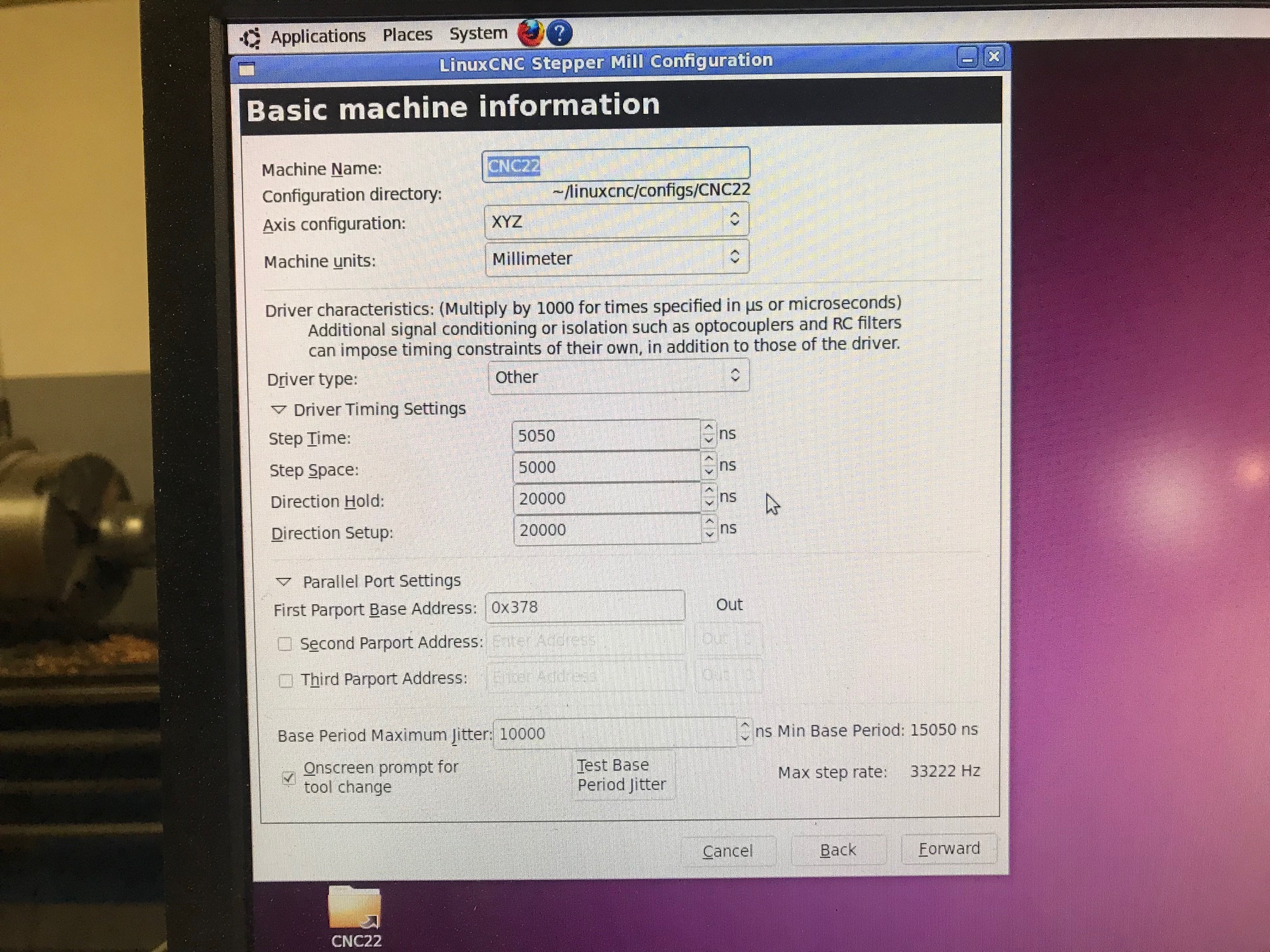
Task: Click the Ubuntu logo beside Applications
Action: (251, 38)
